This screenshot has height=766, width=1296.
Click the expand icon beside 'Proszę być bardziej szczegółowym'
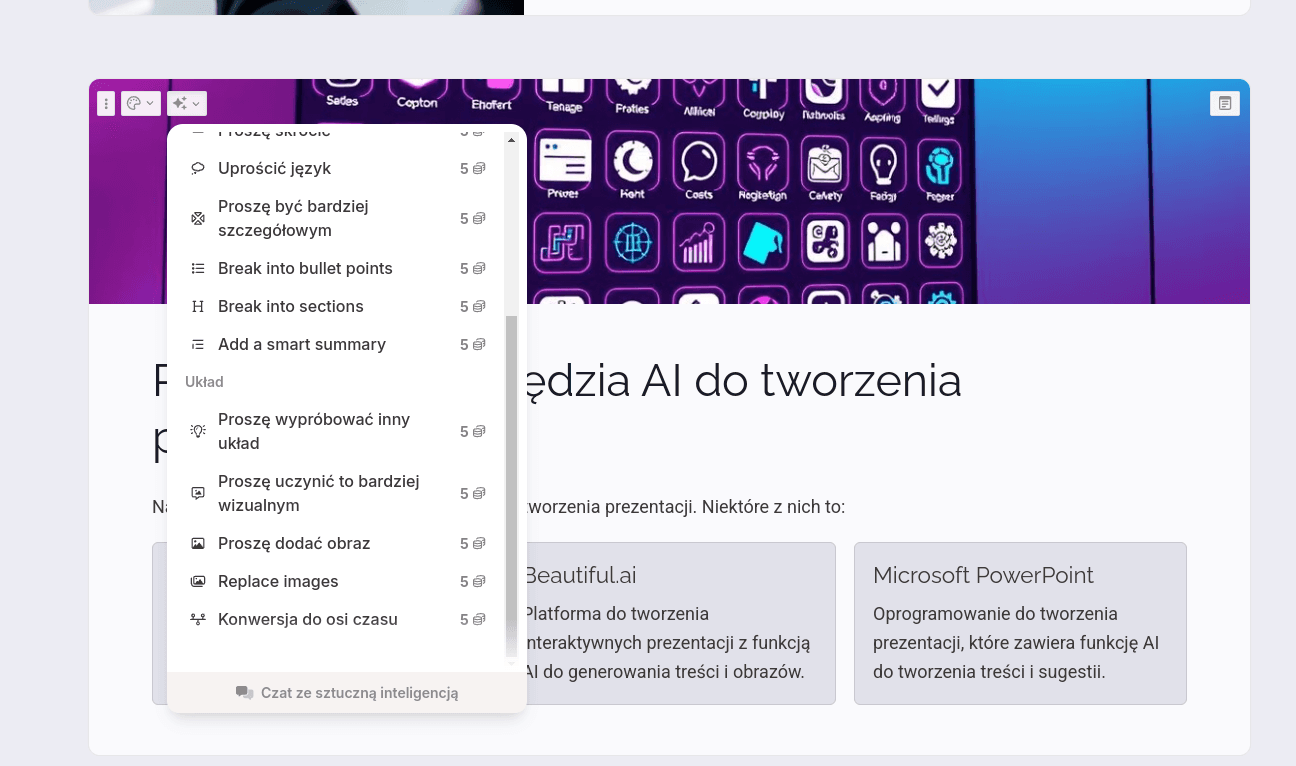click(x=198, y=218)
